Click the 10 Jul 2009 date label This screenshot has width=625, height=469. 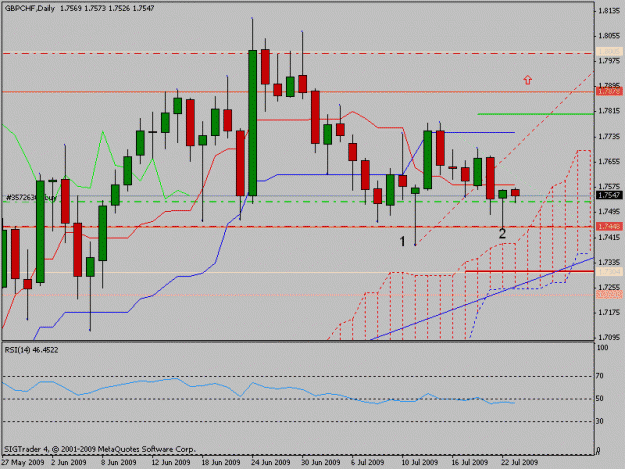[x=420, y=463]
